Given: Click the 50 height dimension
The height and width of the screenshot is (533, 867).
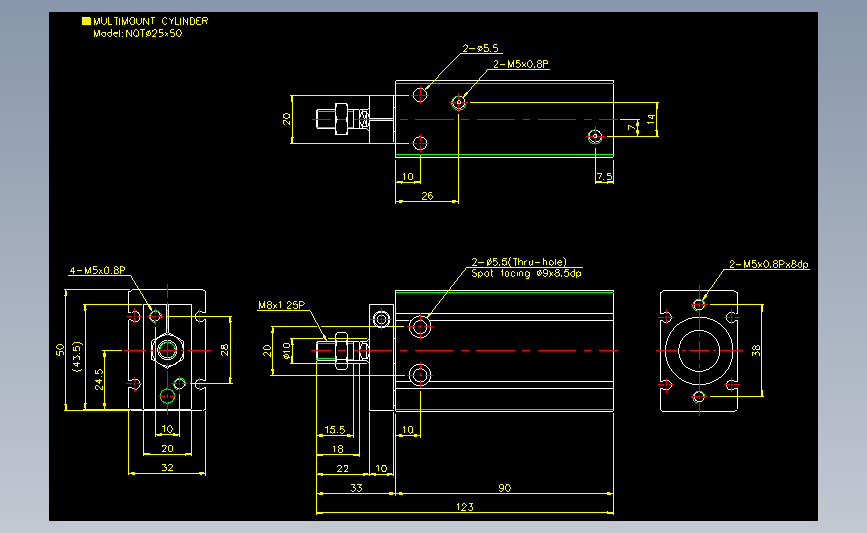Looking at the screenshot, I should coord(60,349).
